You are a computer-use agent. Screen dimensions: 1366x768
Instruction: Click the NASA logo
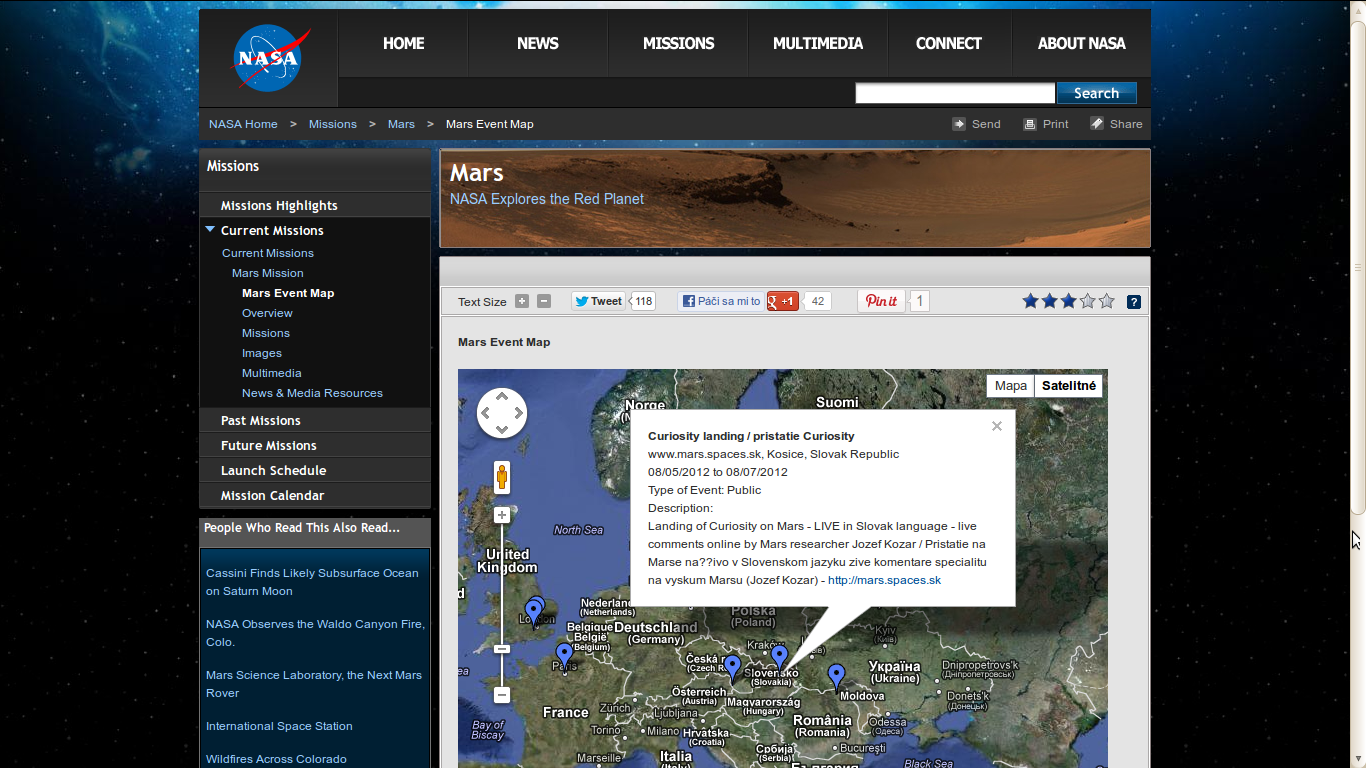267,58
